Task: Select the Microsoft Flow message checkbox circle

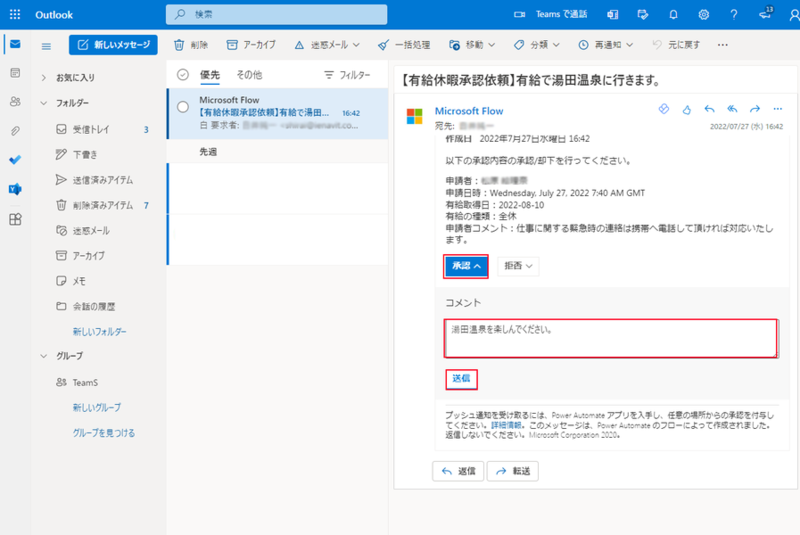Action: (183, 107)
